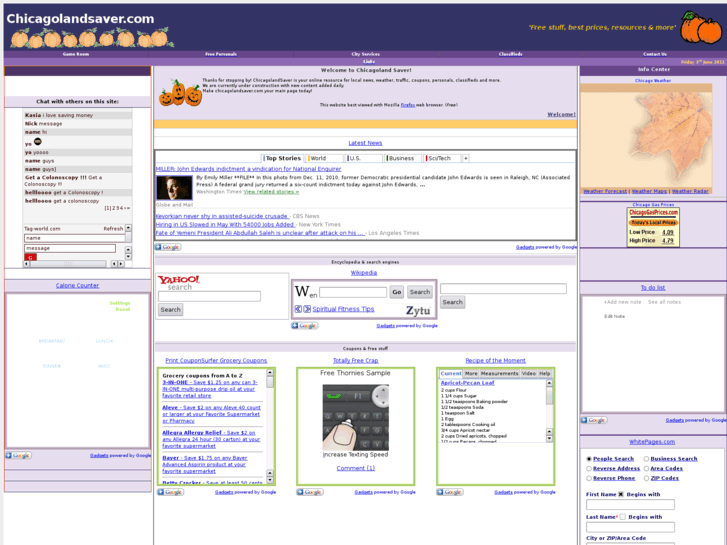Open the Apricot-Pecan Loaf recipe link

pyautogui.click(x=467, y=383)
